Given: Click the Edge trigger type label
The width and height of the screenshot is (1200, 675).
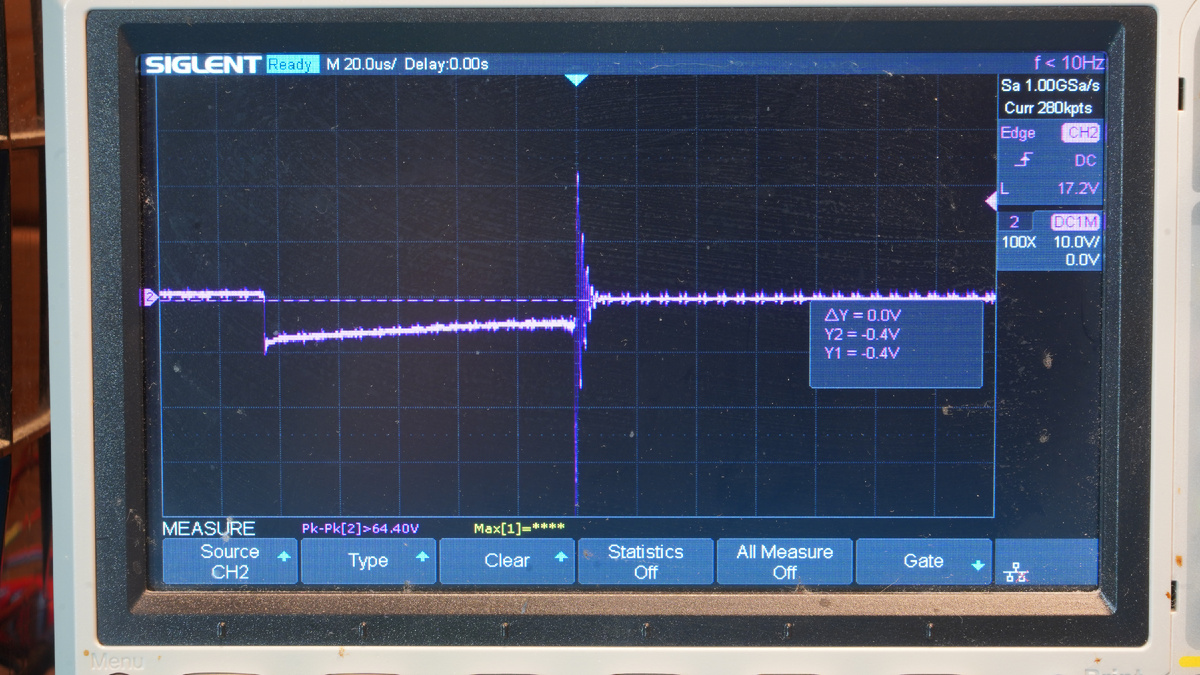Looking at the screenshot, I should pos(1018,133).
